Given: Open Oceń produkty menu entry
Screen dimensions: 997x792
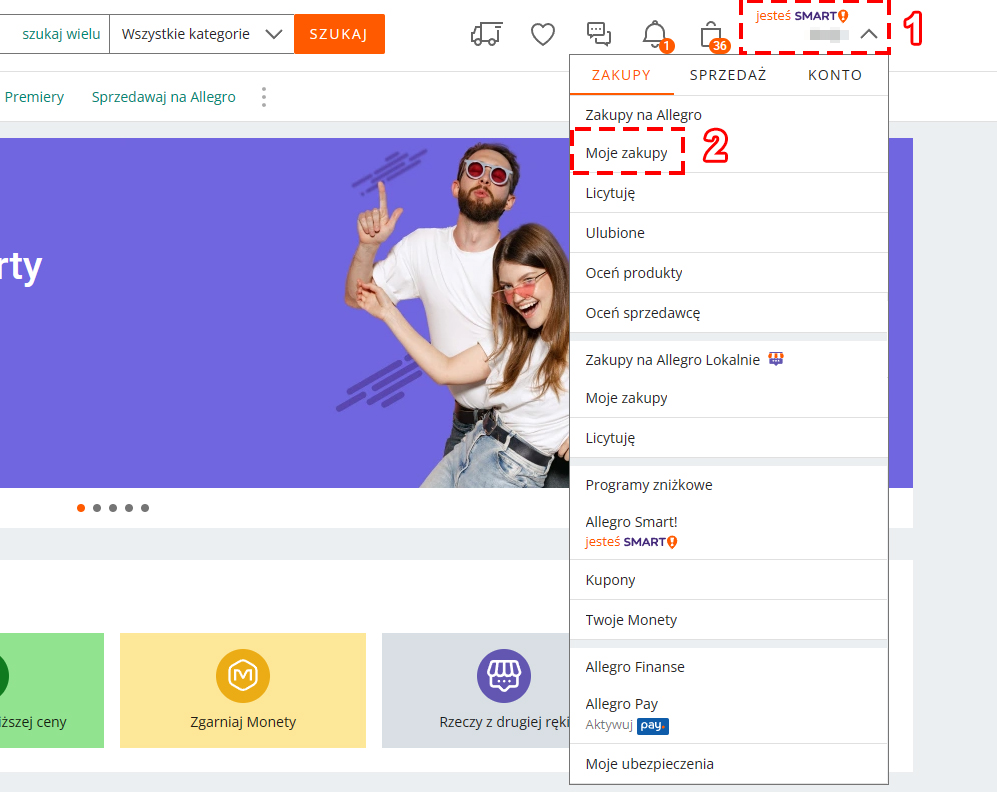Looking at the screenshot, I should (x=729, y=273).
